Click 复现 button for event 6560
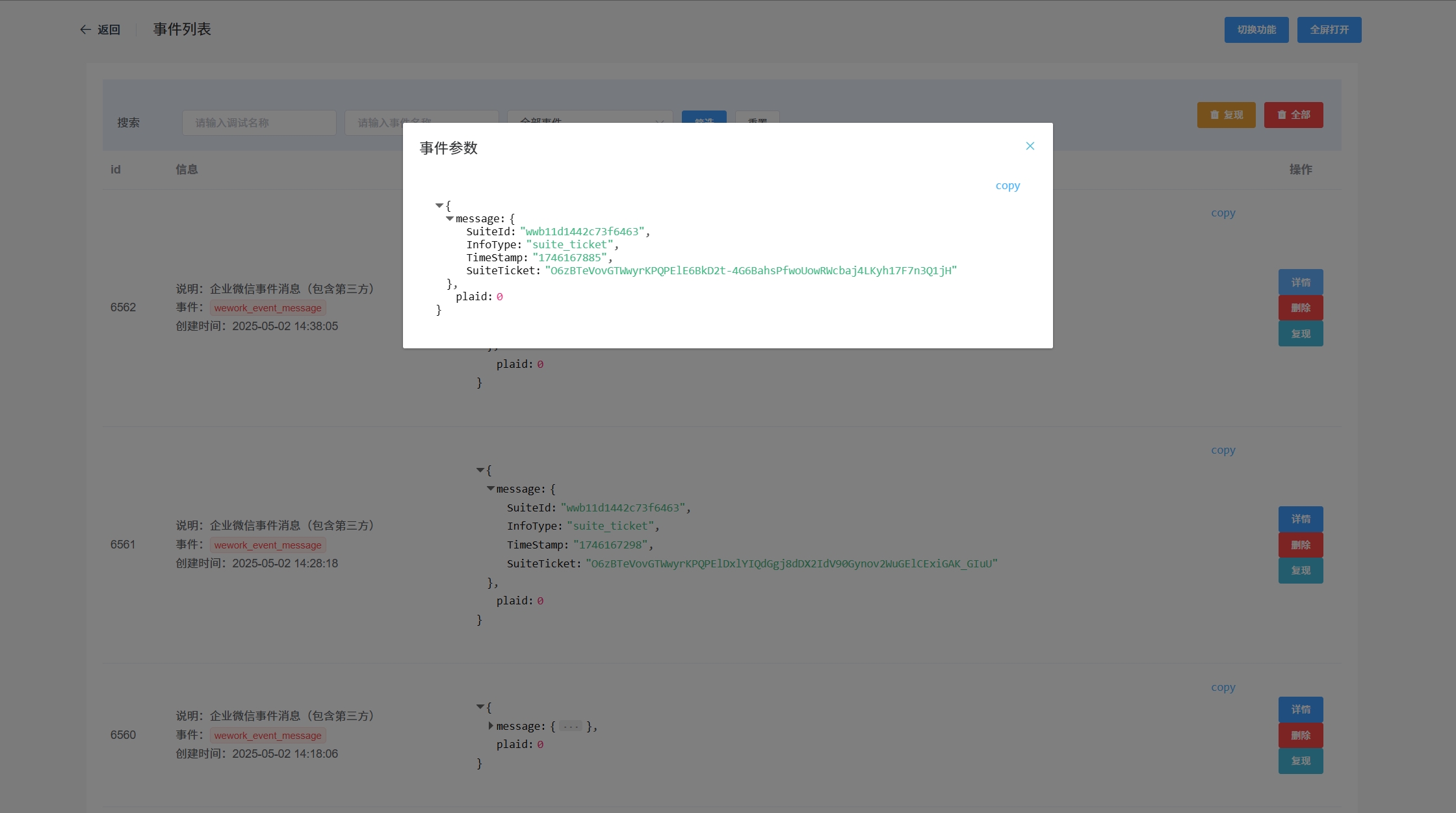 click(x=1300, y=761)
